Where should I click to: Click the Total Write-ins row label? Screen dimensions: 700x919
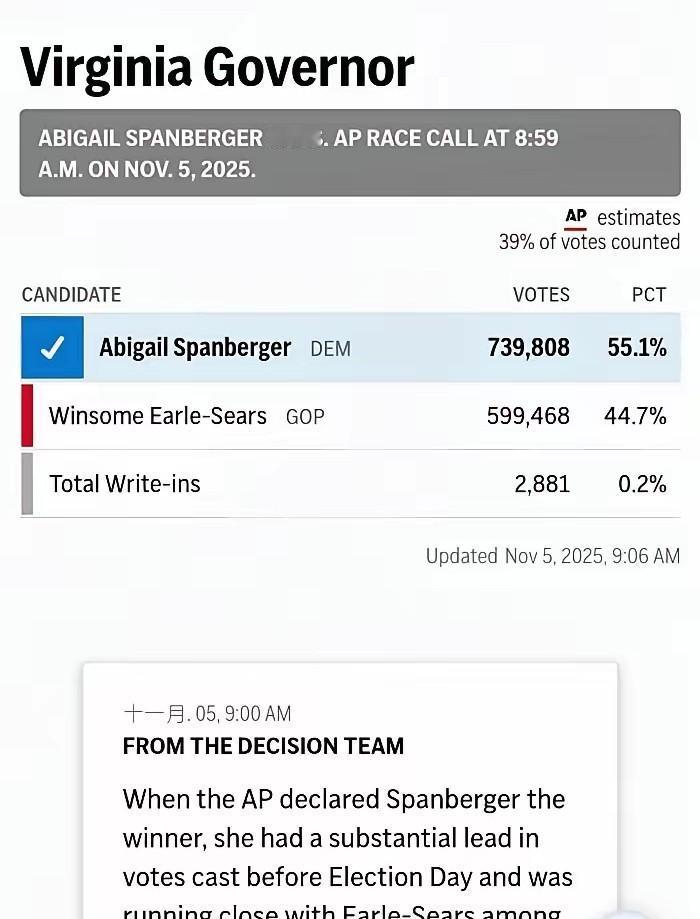(x=125, y=484)
